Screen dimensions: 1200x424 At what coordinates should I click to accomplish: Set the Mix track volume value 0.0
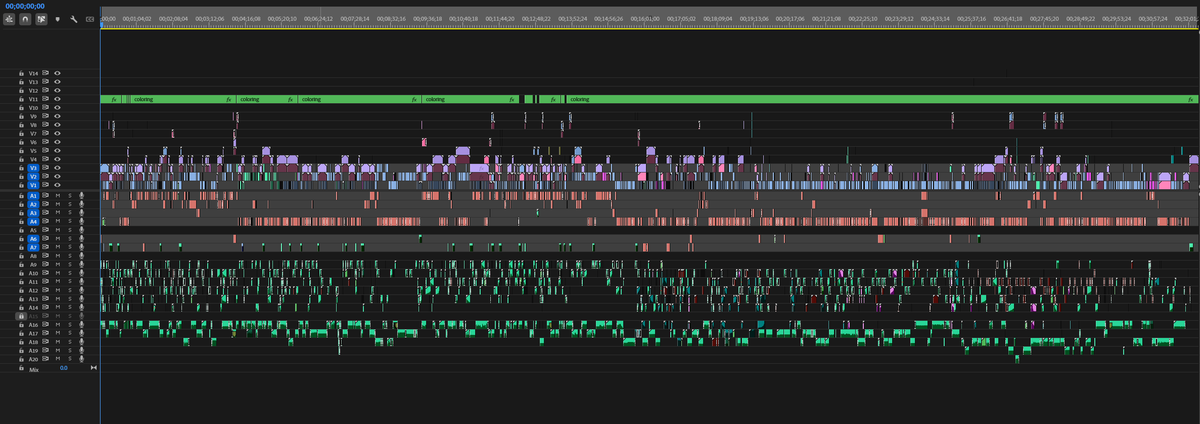(x=64, y=369)
